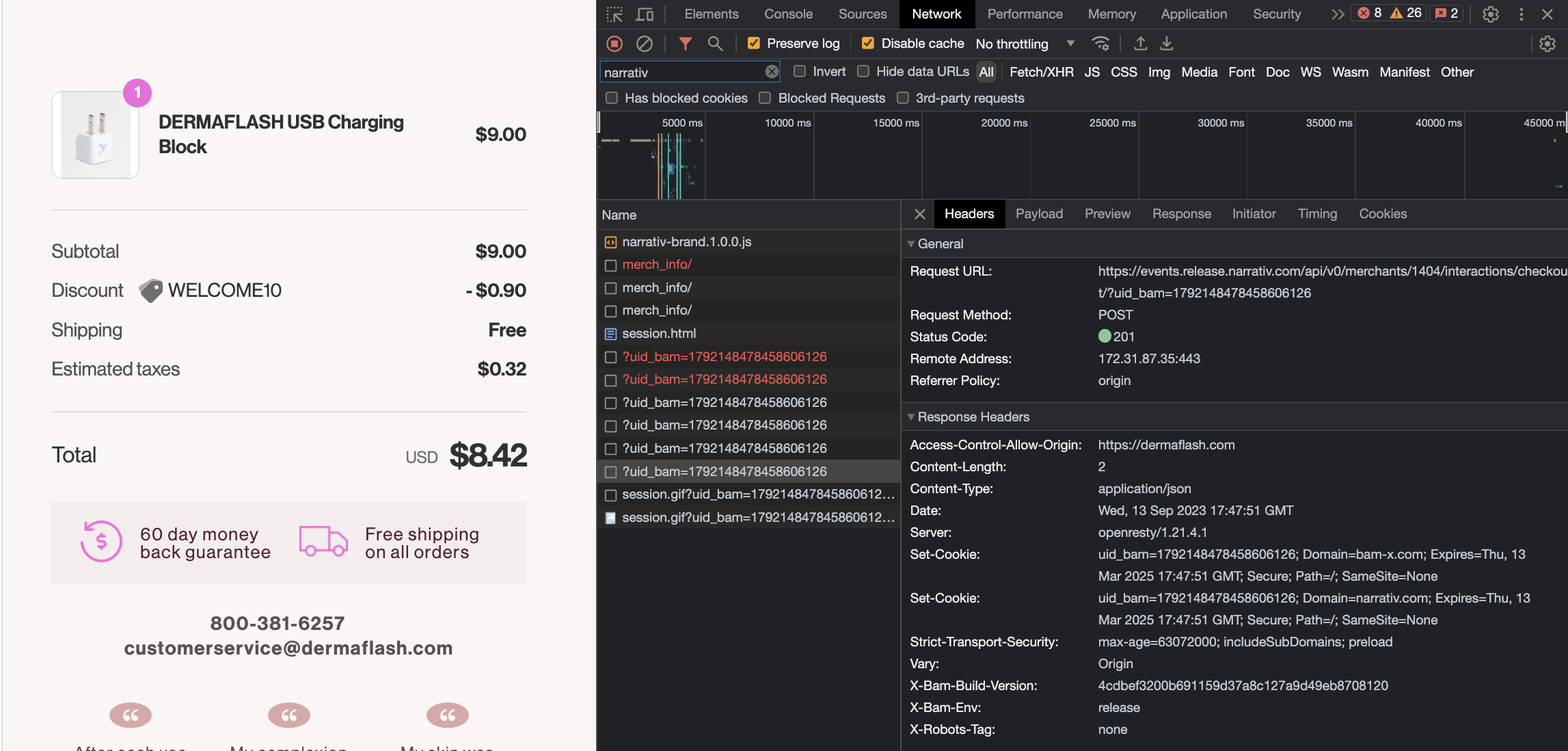Viewport: 1568px width, 751px height.
Task: Click the money back guarantee icon
Action: tap(101, 542)
